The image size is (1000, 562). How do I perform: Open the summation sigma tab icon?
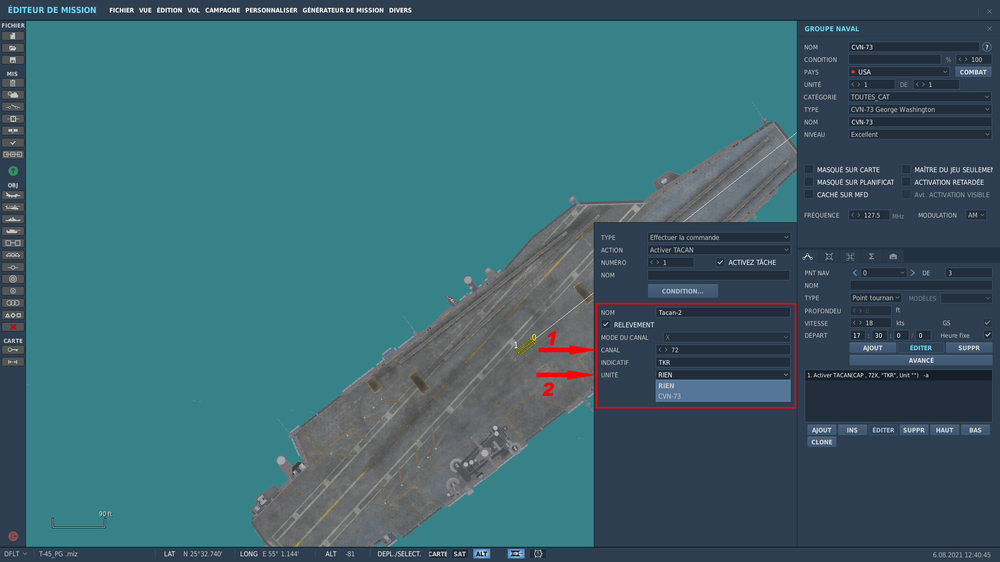(871, 256)
